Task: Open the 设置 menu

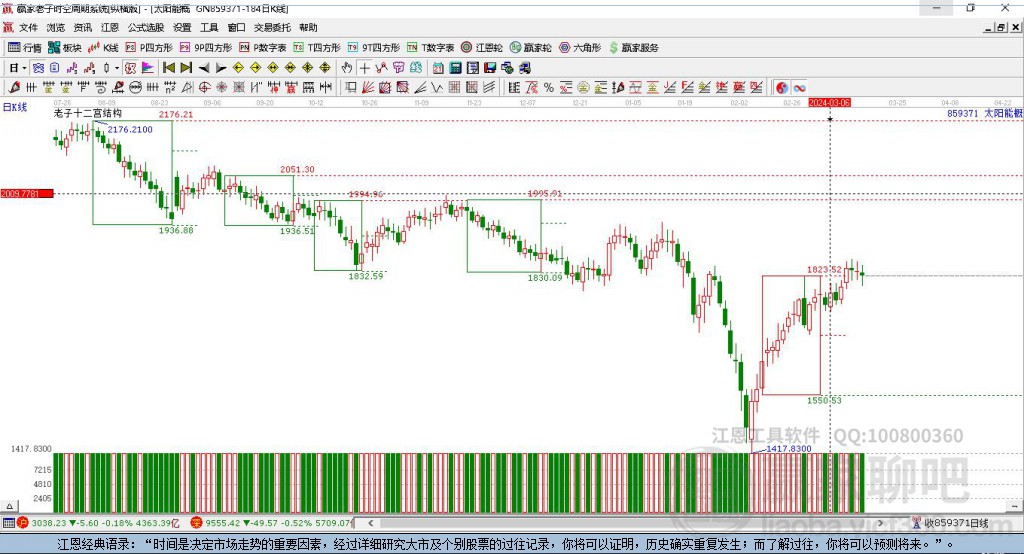Action: [x=182, y=27]
